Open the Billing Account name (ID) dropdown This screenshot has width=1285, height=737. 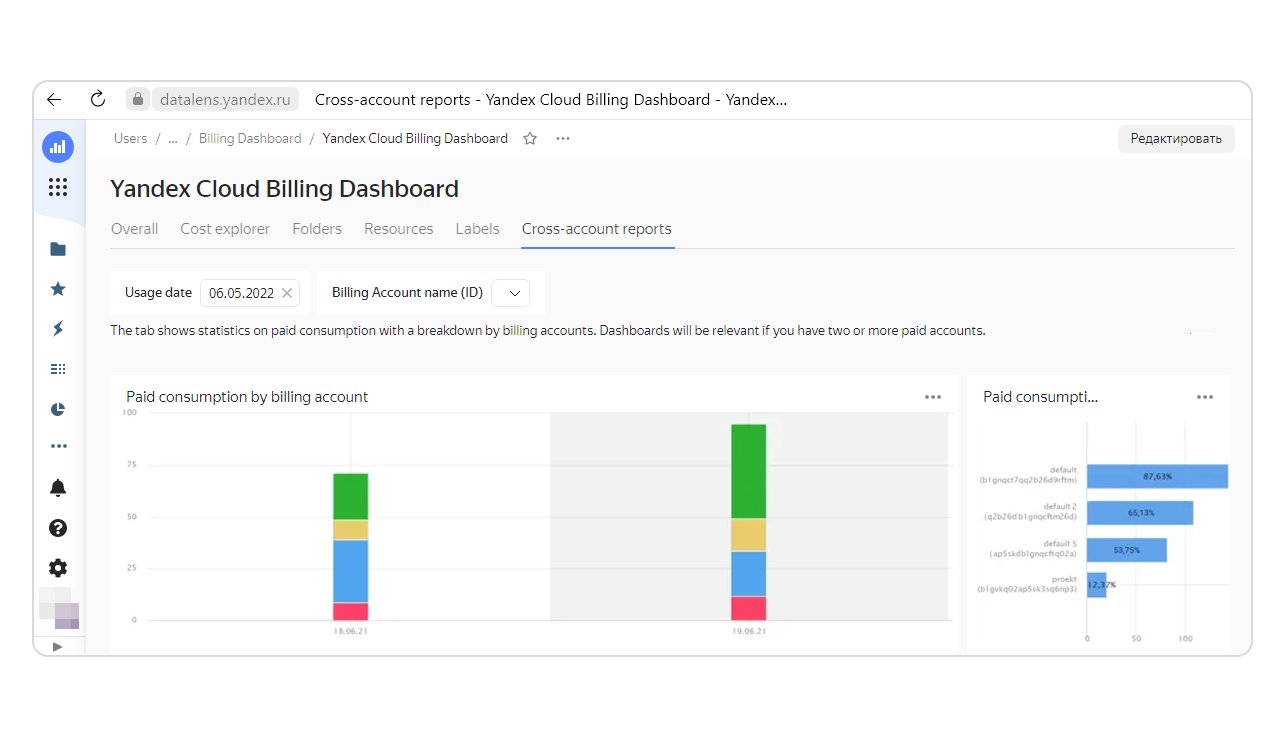click(x=511, y=293)
